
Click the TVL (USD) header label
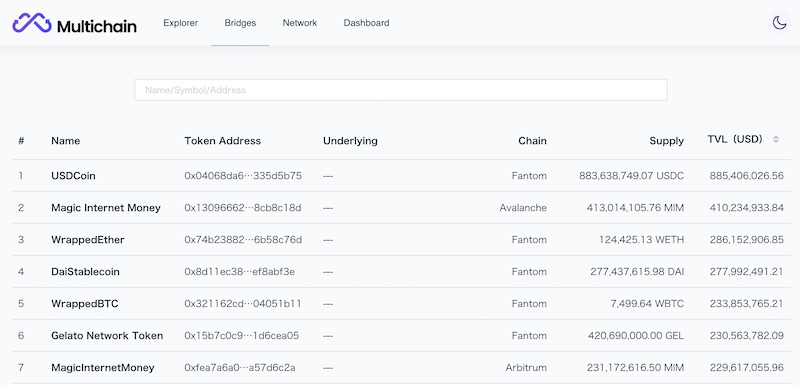[735, 139]
